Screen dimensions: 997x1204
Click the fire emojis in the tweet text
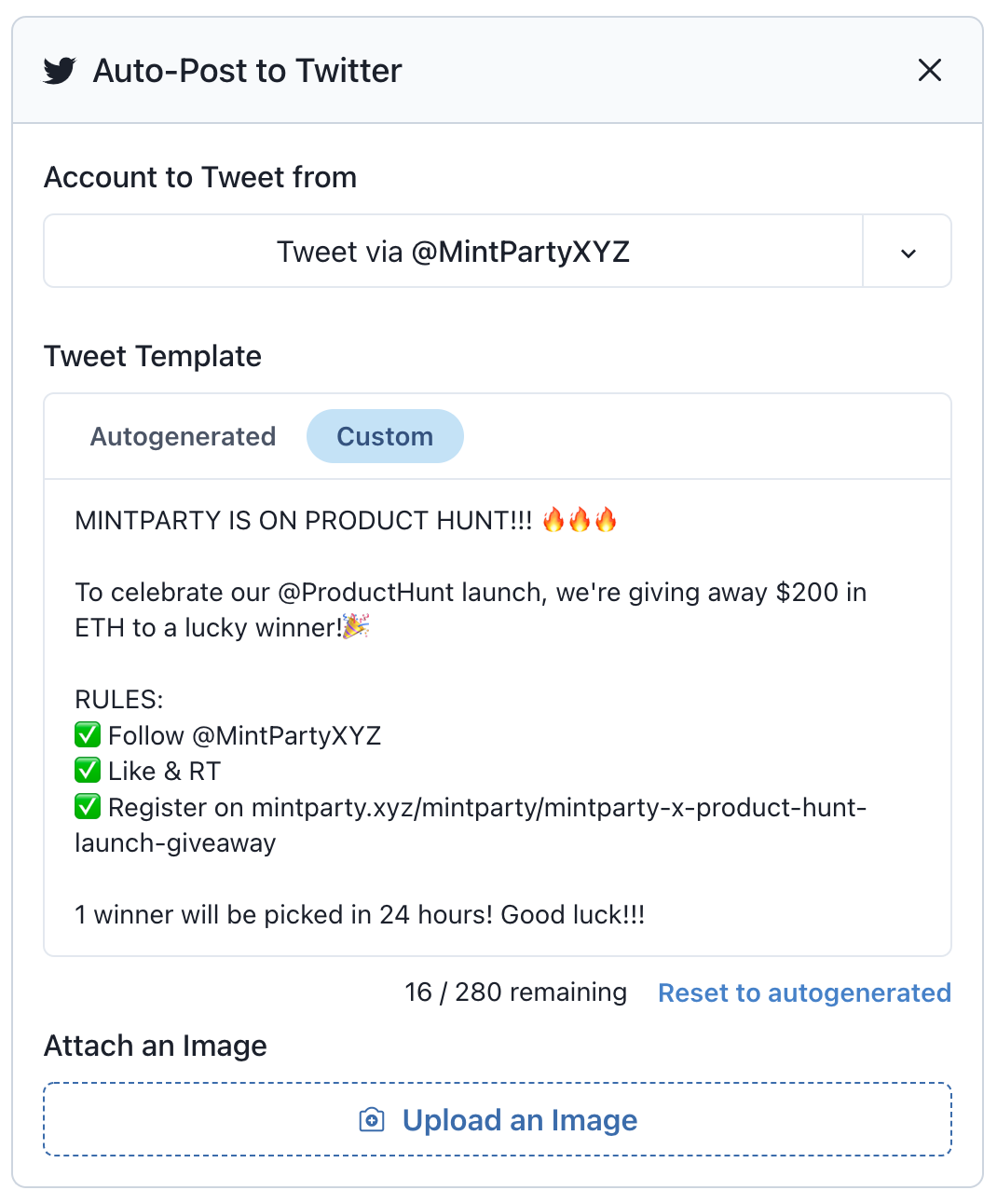point(580,519)
